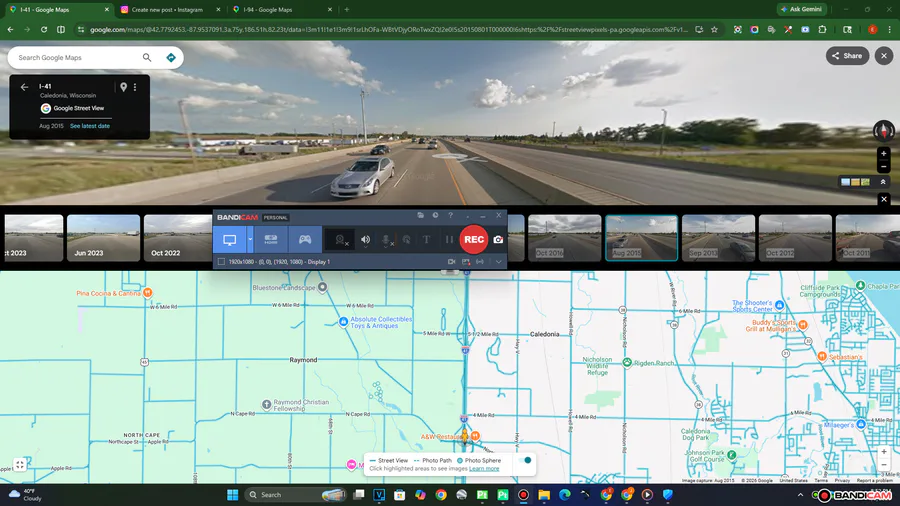Toggle Bandicam microphone icon
Screen dimensions: 900x506
[387, 240]
